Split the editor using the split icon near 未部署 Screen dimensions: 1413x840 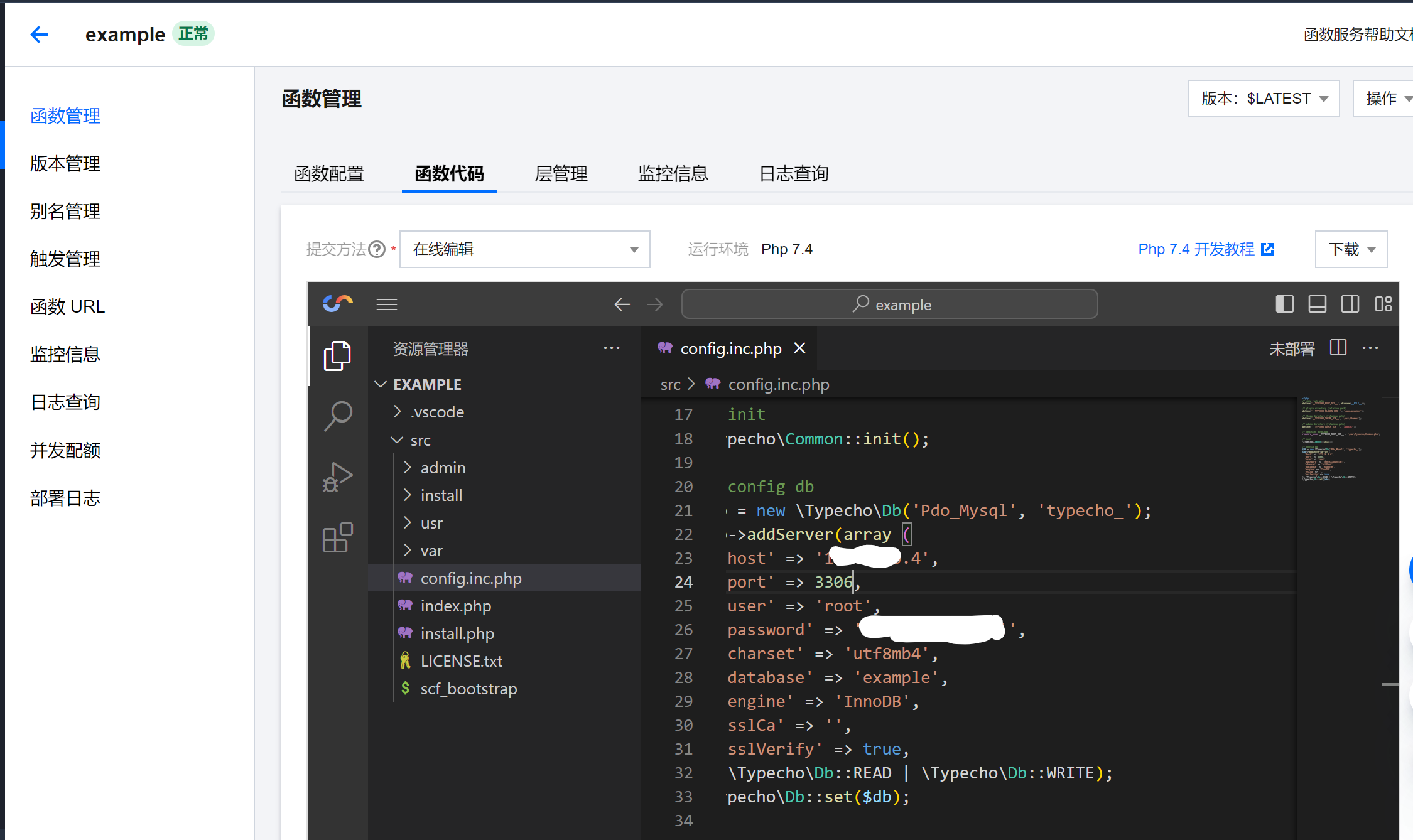[1338, 347]
